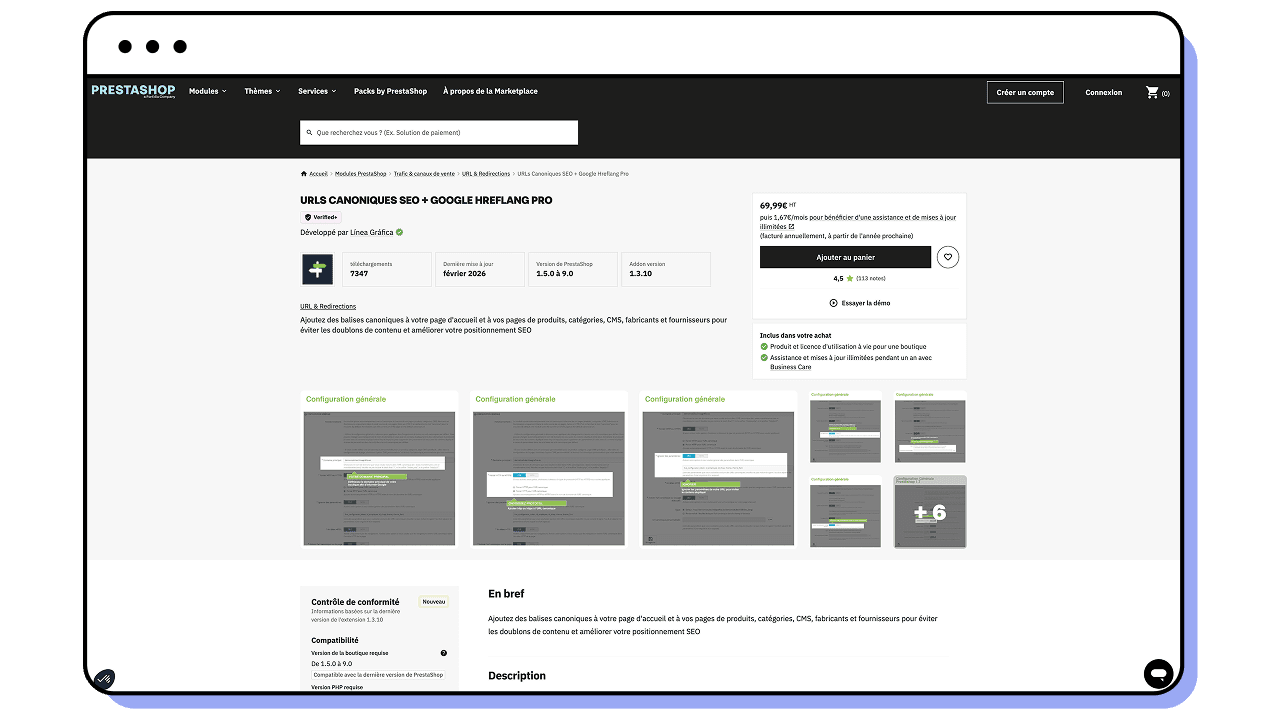Expand the Services dropdown menu

[x=317, y=91]
